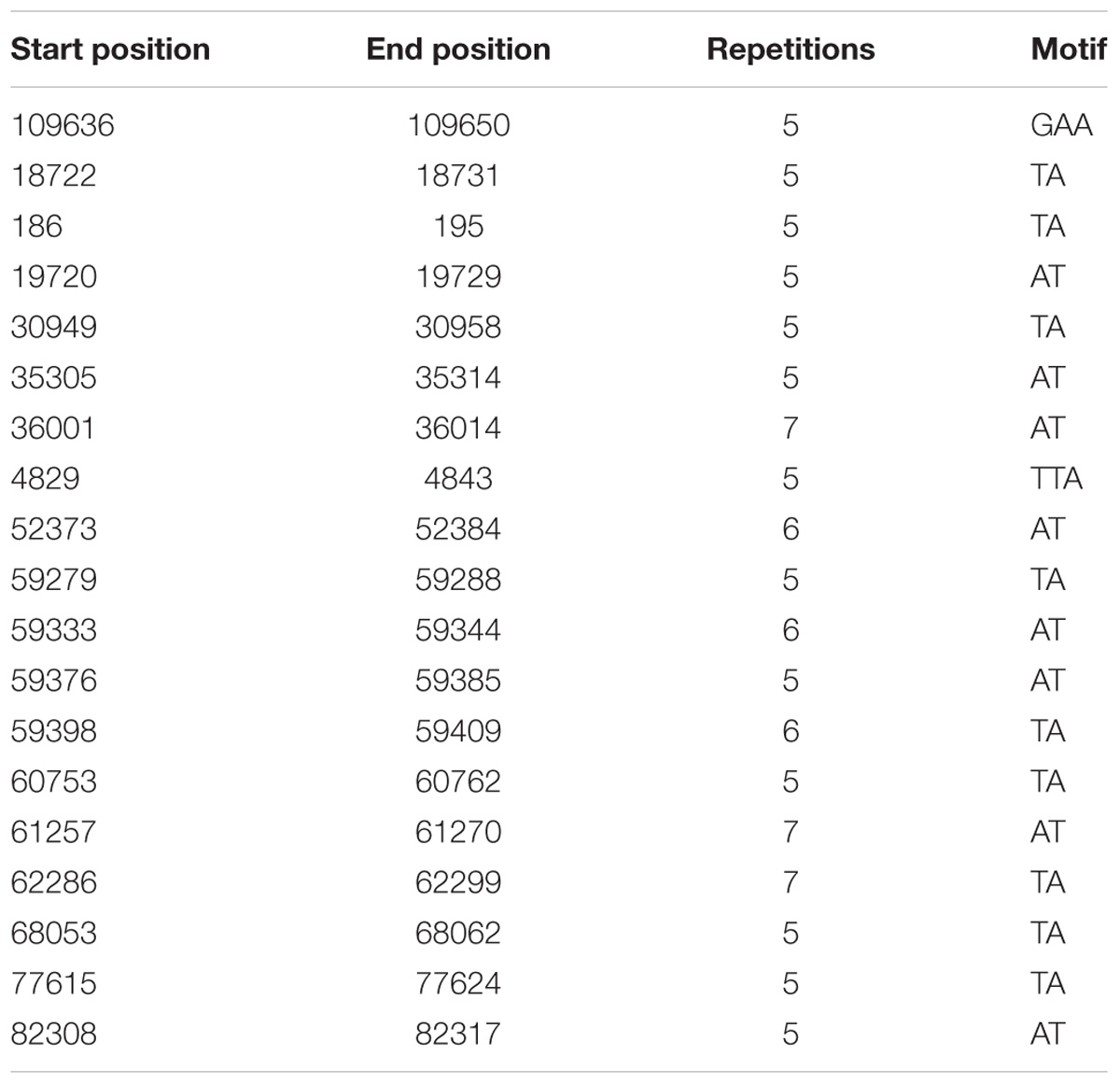Select start position 59398
The height and width of the screenshot is (1084, 1120).
coord(53,730)
